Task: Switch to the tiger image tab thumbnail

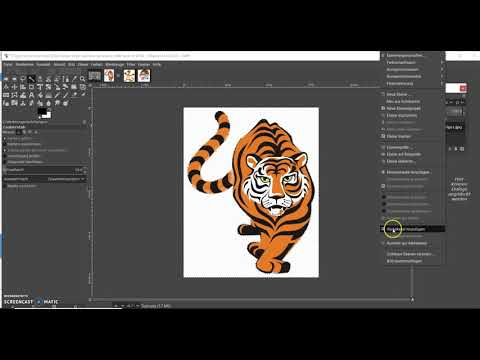Action: tap(109, 76)
